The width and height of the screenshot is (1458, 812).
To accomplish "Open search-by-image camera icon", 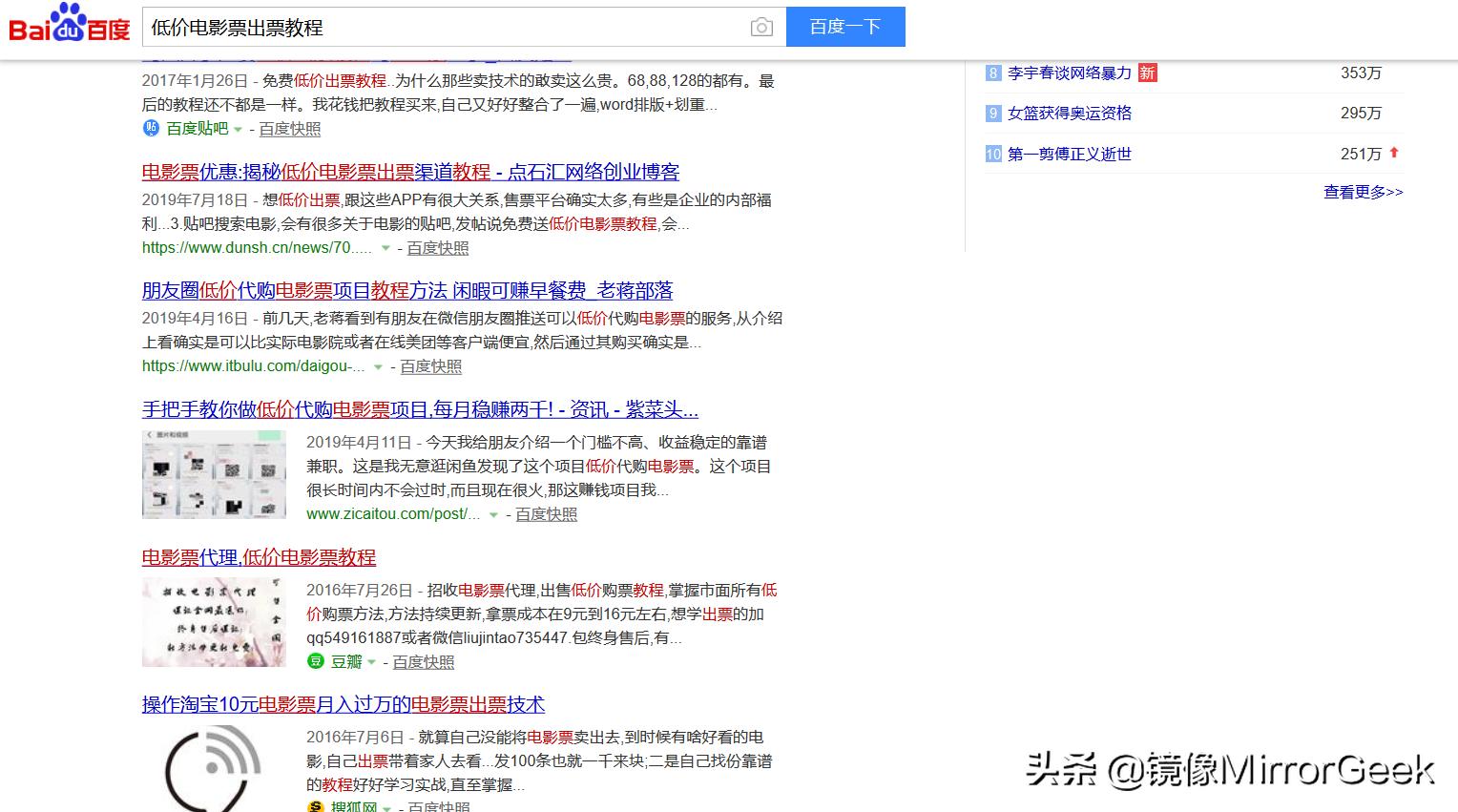I will (x=760, y=27).
